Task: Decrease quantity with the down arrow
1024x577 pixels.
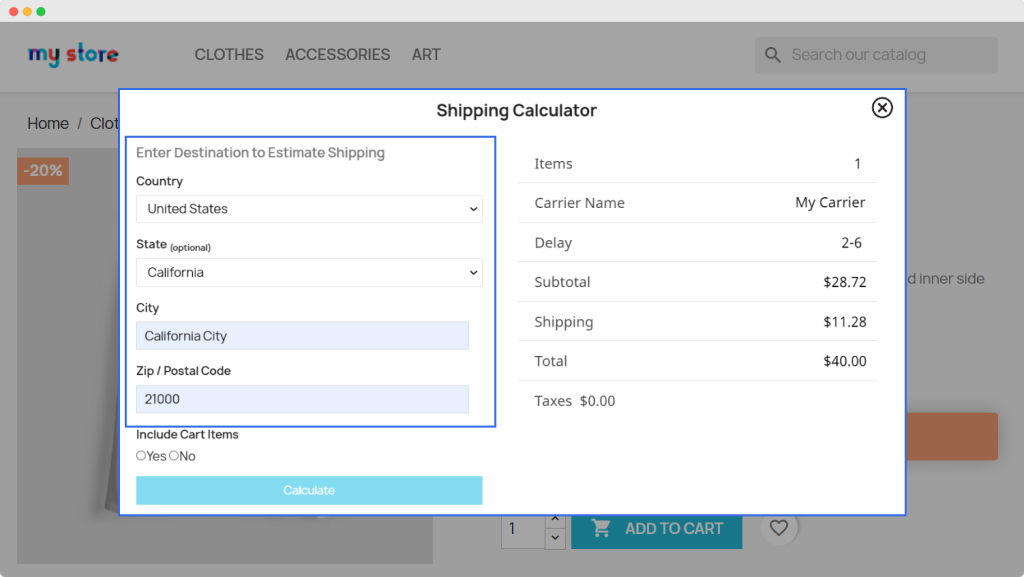Action: click(556, 538)
